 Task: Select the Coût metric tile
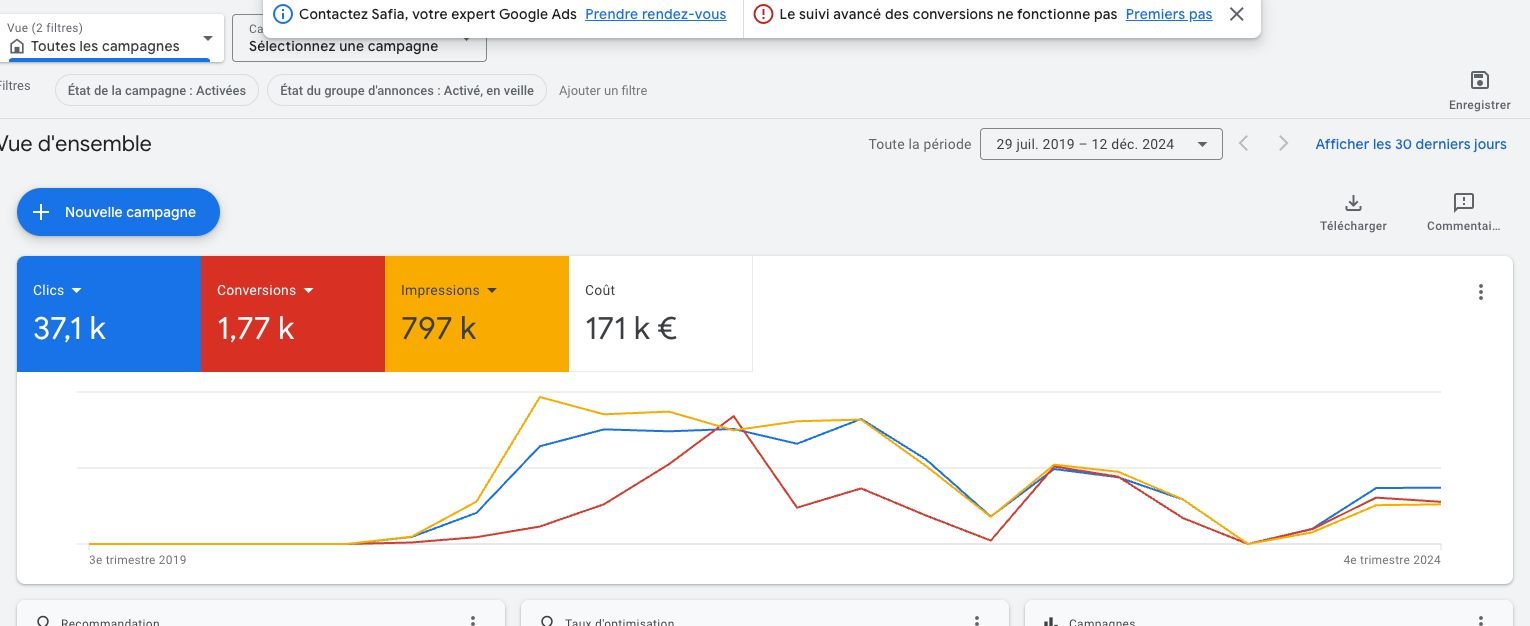click(x=660, y=314)
